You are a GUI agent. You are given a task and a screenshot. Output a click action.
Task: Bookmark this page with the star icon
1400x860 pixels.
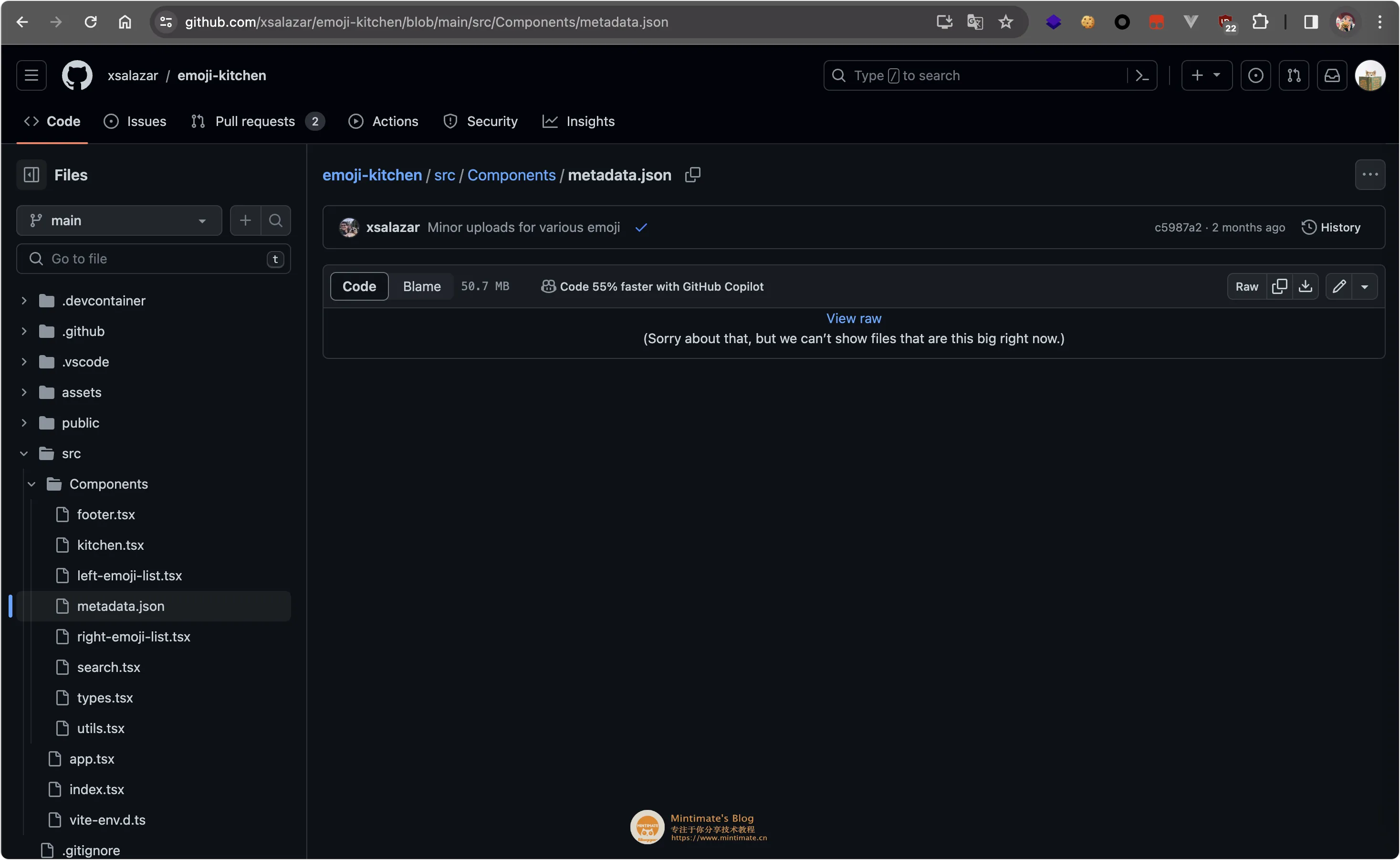coord(1005,22)
